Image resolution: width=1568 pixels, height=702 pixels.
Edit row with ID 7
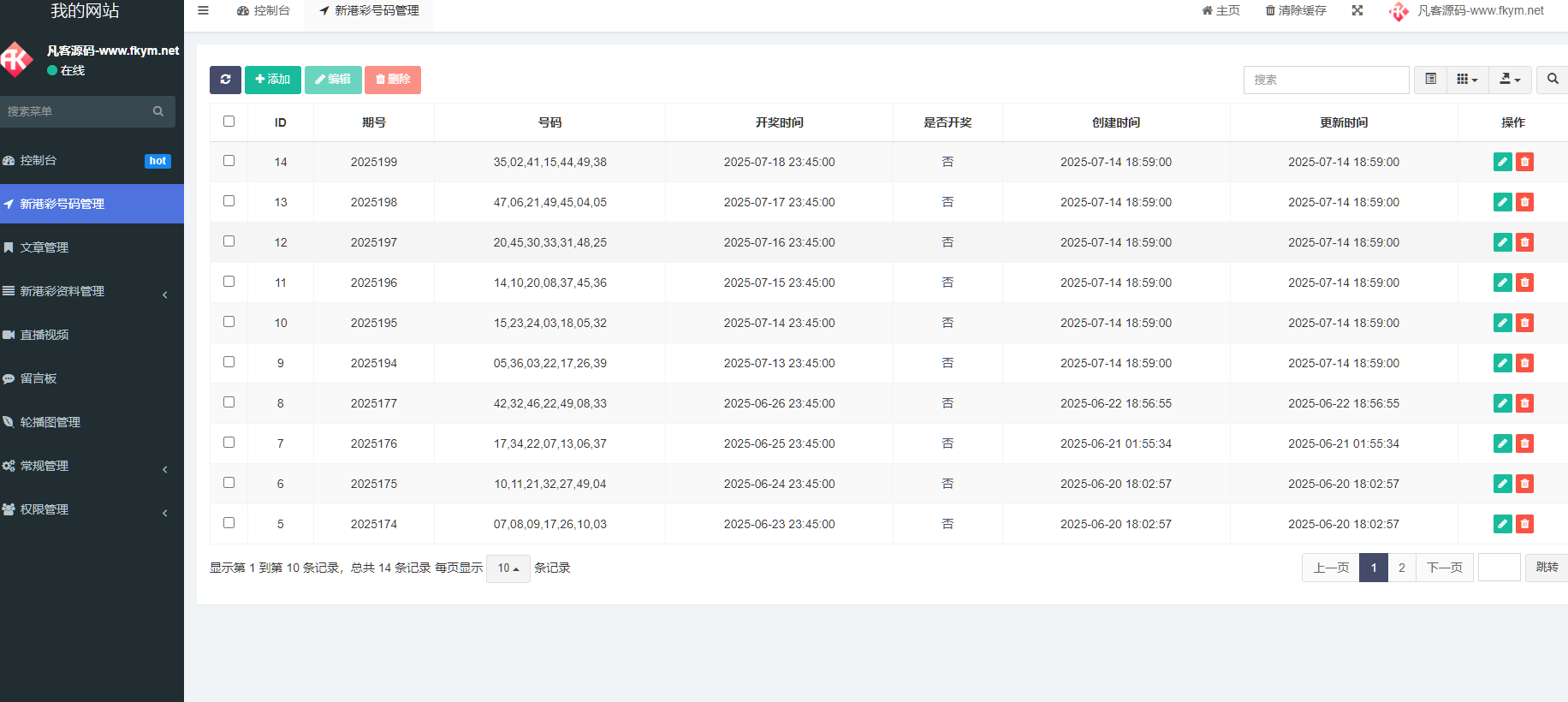pyautogui.click(x=1502, y=443)
